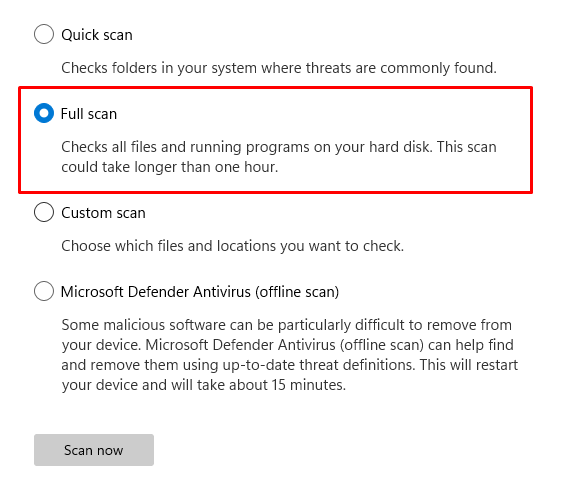The width and height of the screenshot is (582, 497).
Task: Click the Custom scan description about files and locations
Action: pyautogui.click(x=232, y=246)
